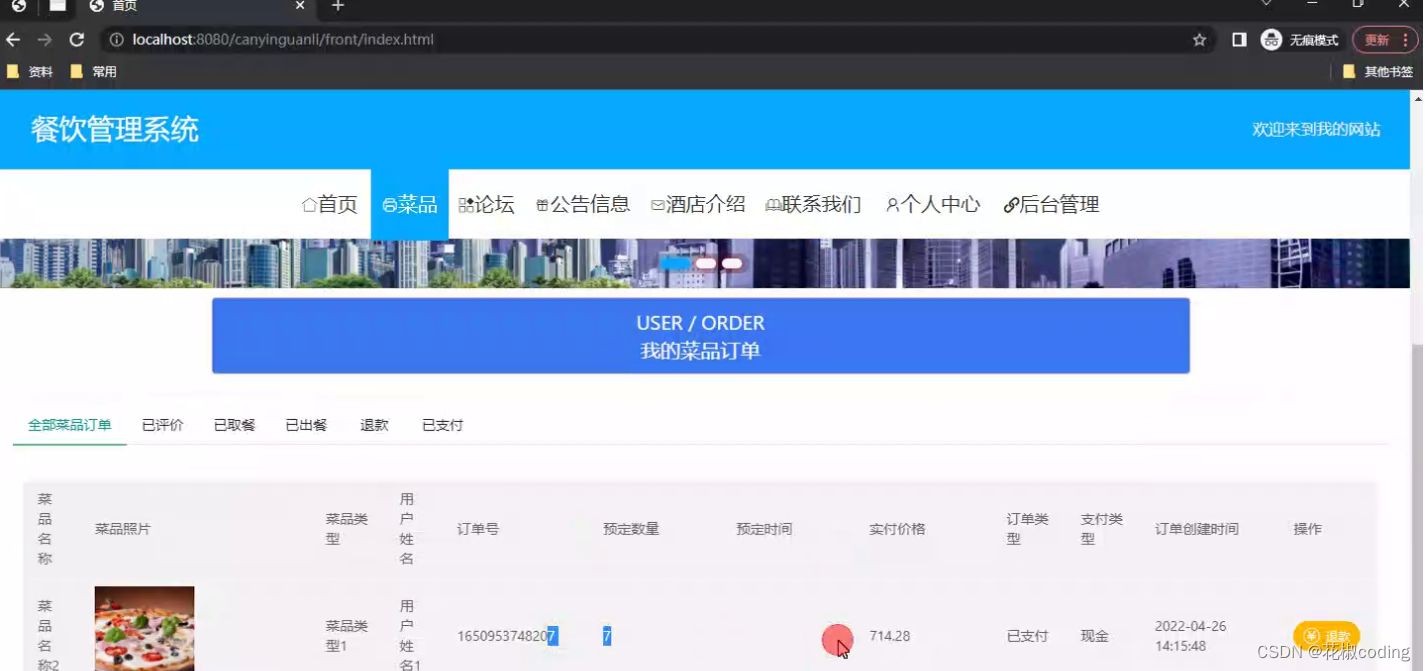Reload the page with refresh icon
Image resolution: width=1425 pixels, height=671 pixels.
[x=76, y=40]
